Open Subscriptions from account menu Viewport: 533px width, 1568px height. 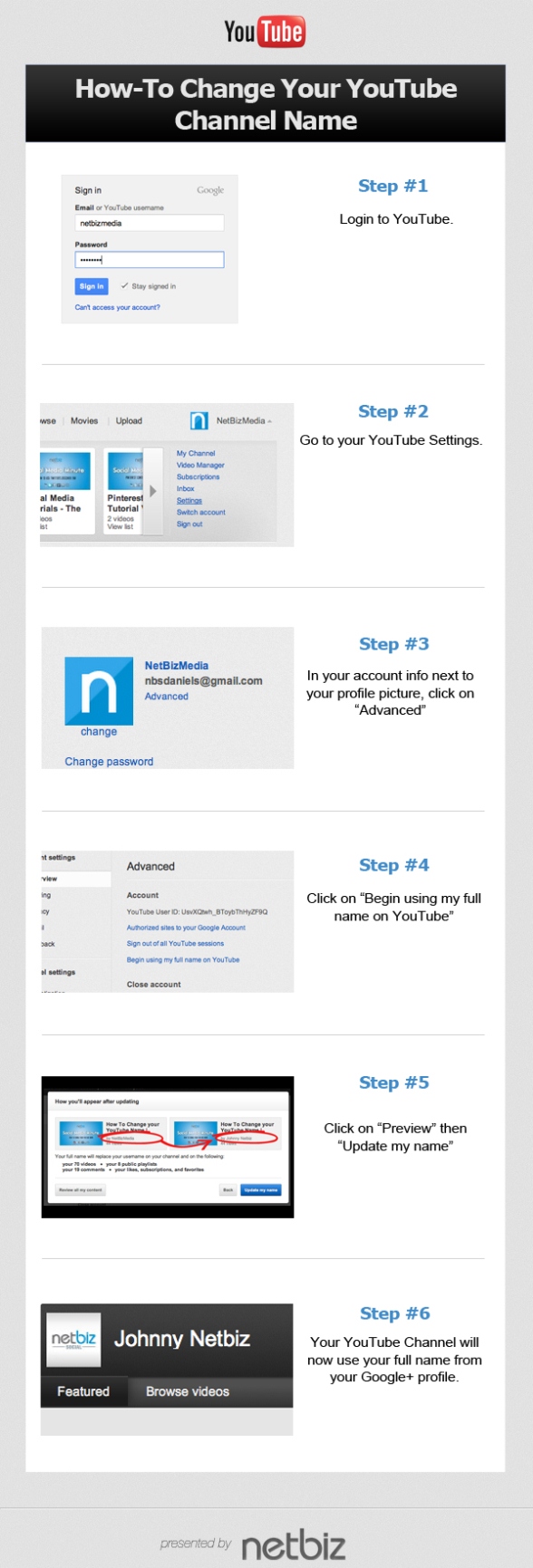(x=198, y=476)
